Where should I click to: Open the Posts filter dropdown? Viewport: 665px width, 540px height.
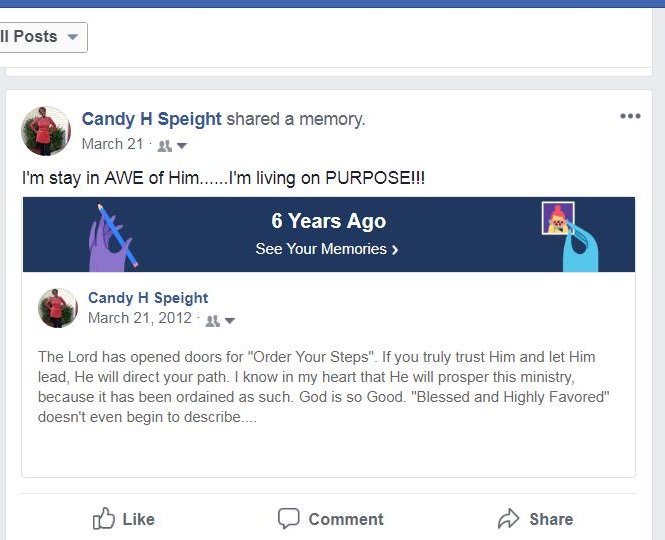click(43, 37)
